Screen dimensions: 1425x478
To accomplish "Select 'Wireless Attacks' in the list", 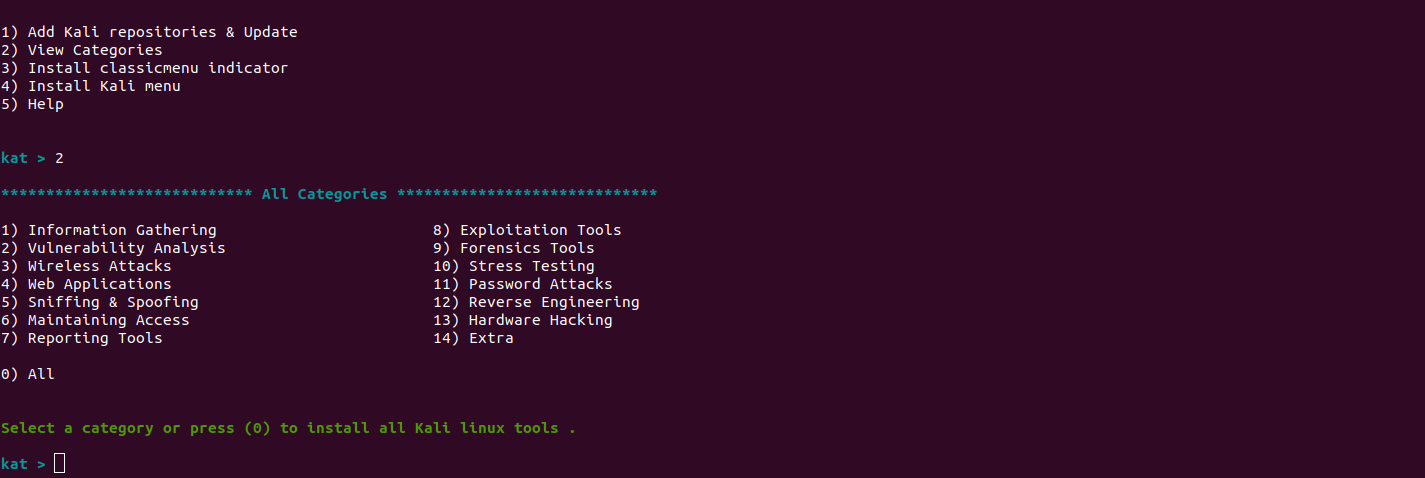I will [x=86, y=266].
